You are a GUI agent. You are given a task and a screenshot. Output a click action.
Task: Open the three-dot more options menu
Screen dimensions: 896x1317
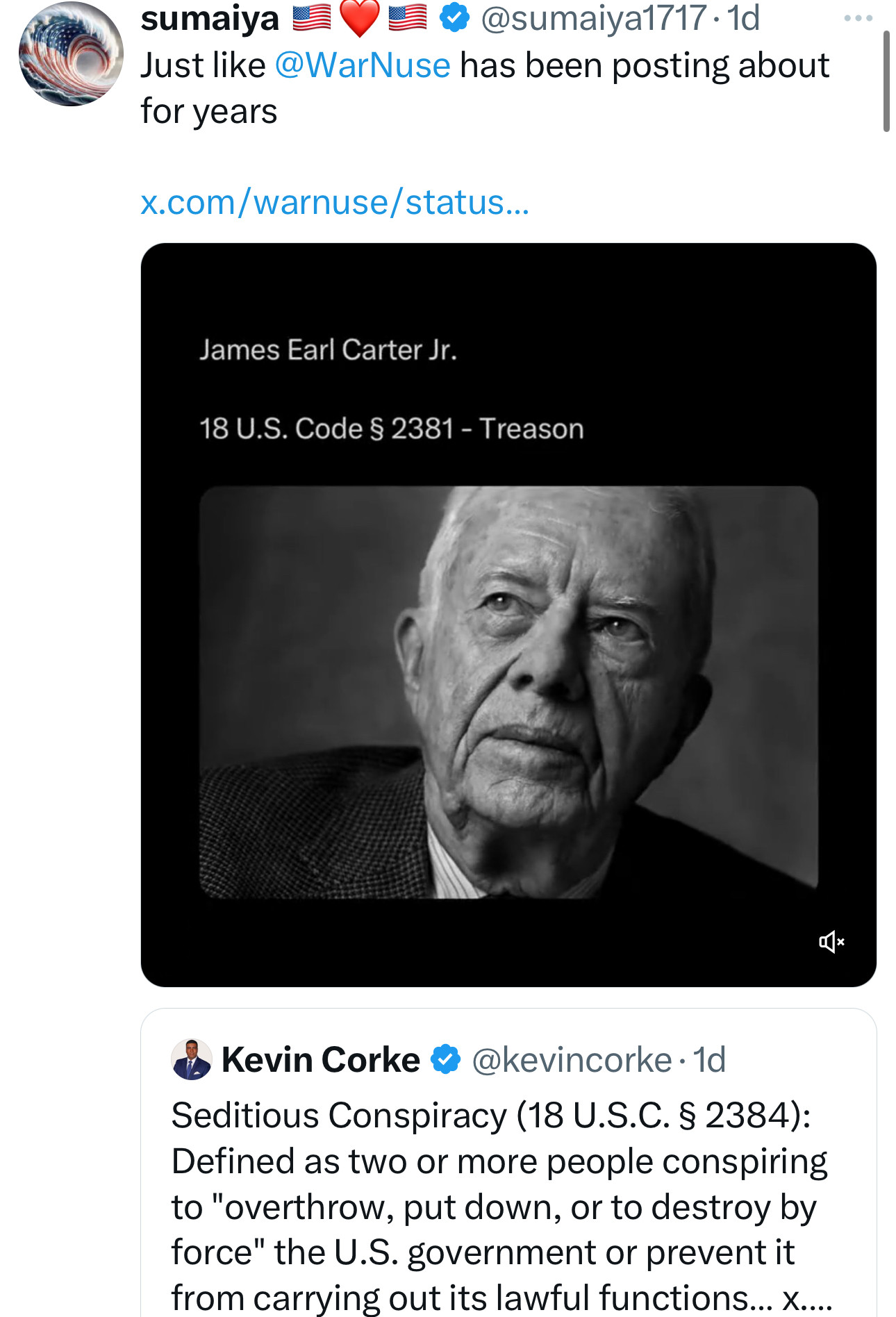click(858, 18)
